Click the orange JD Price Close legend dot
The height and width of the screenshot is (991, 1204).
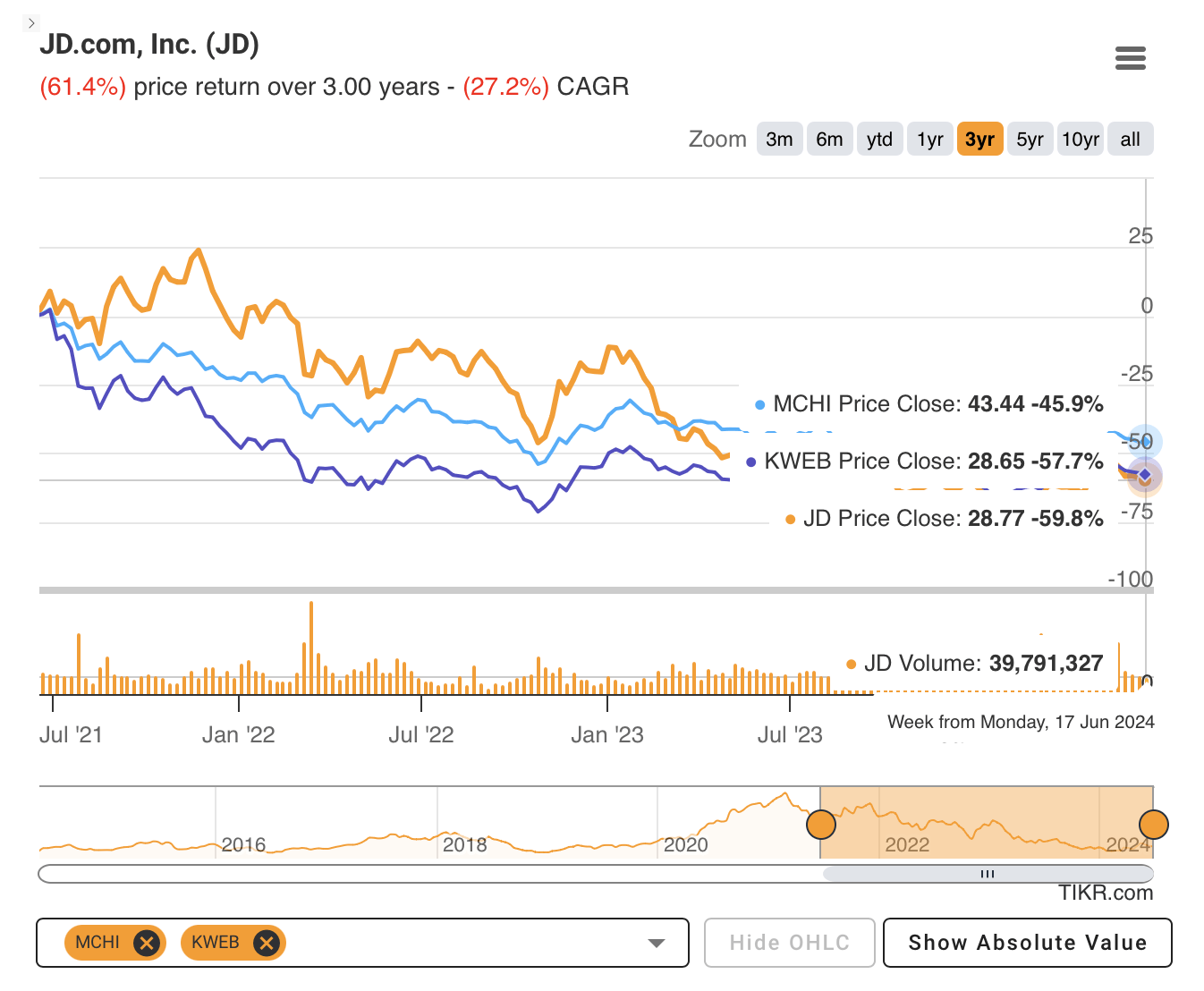(x=789, y=519)
